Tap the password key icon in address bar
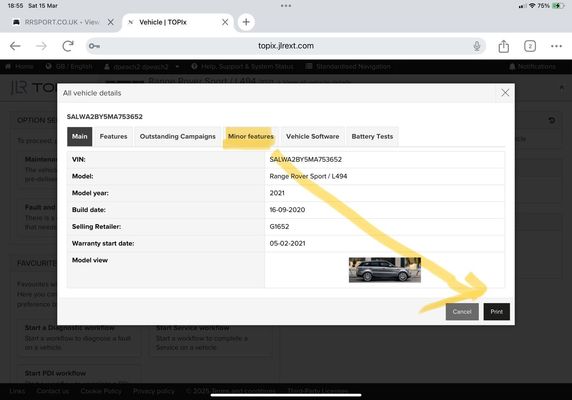The image size is (572, 400). 94,46
